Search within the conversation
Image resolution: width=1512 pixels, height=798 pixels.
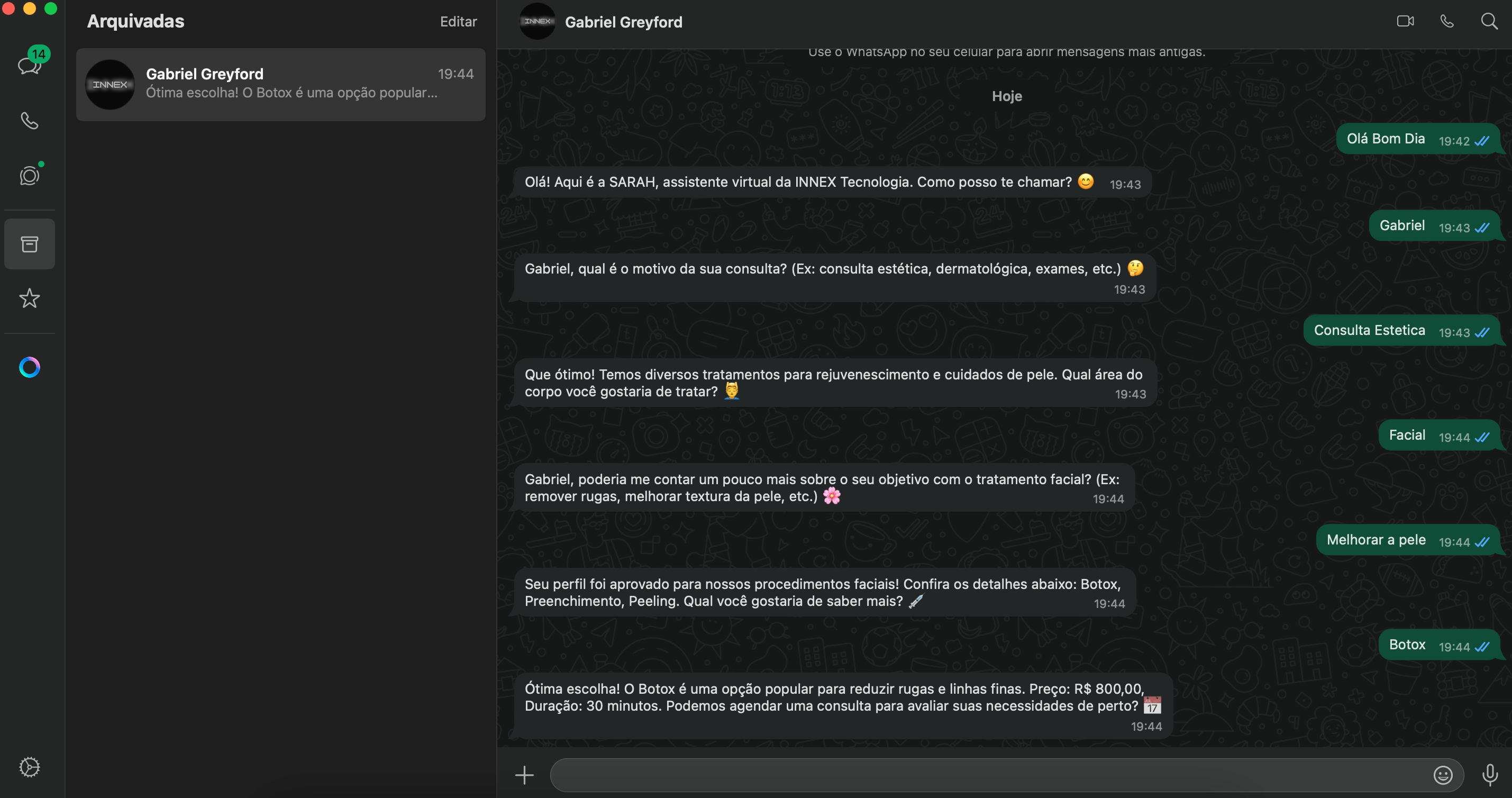click(x=1489, y=22)
